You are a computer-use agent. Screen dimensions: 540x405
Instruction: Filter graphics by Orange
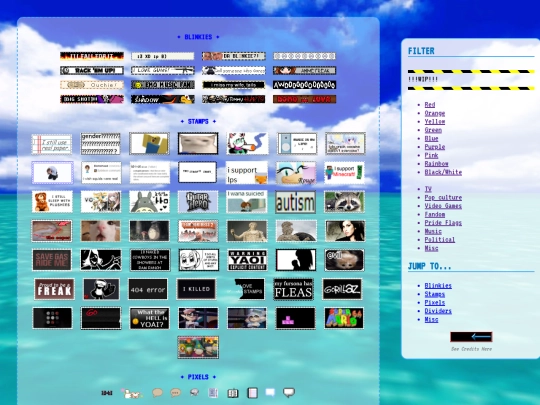coord(435,113)
